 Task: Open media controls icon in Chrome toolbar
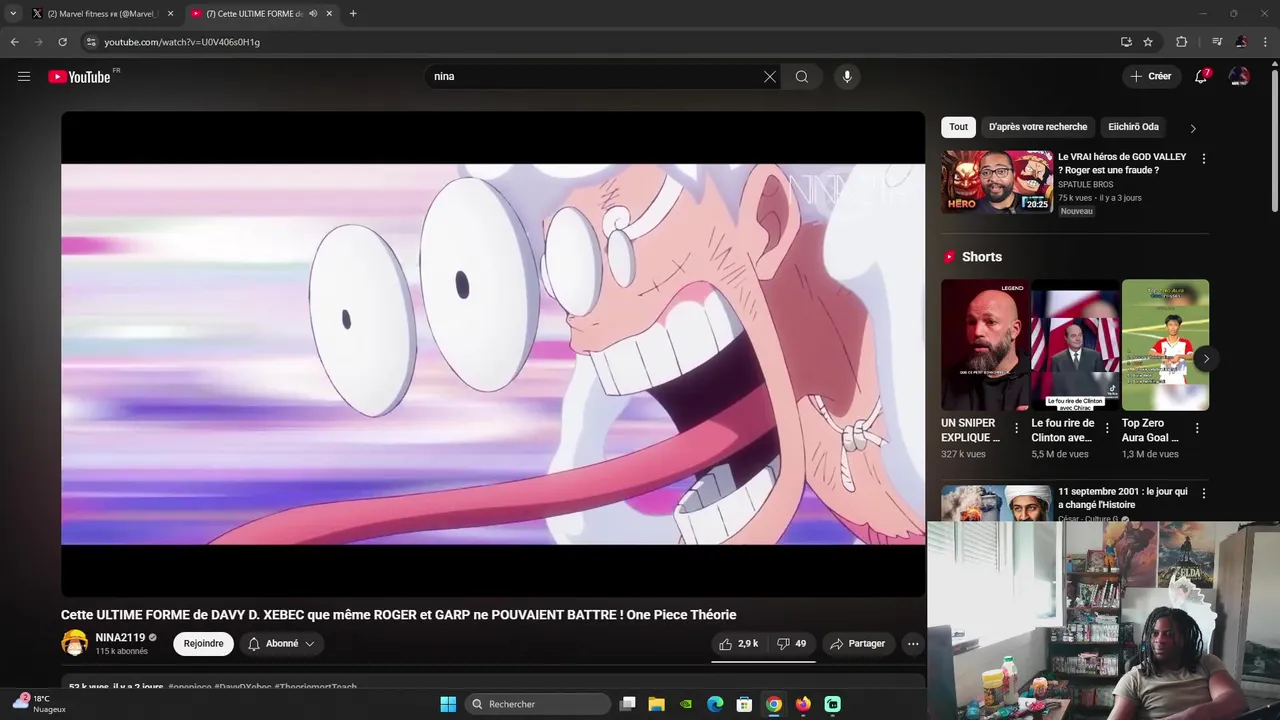[x=1217, y=42]
